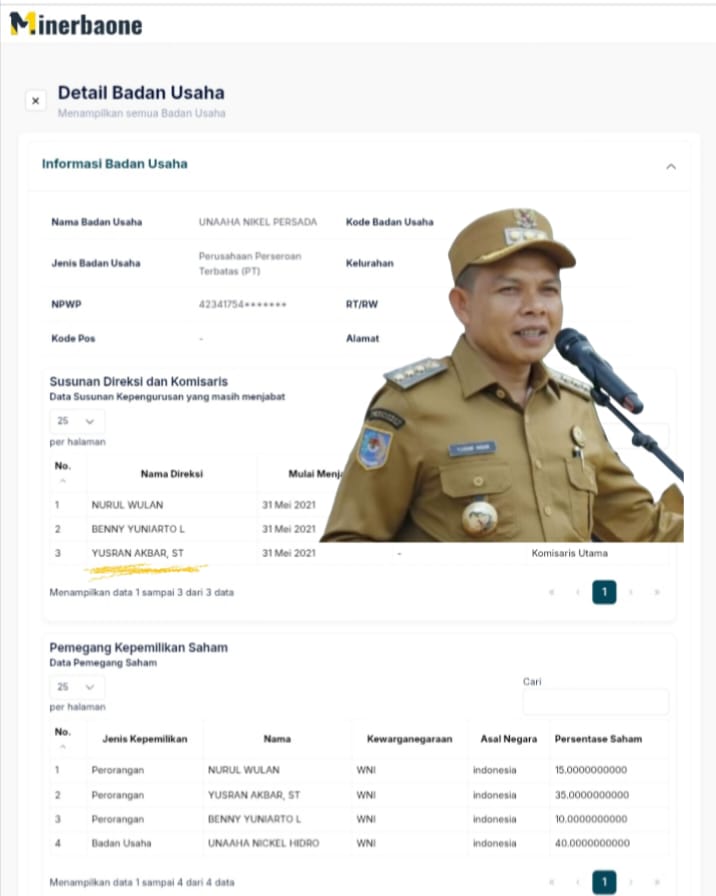The height and width of the screenshot is (896, 716).
Task: Click the Minerbaone logo
Action: click(x=76, y=24)
